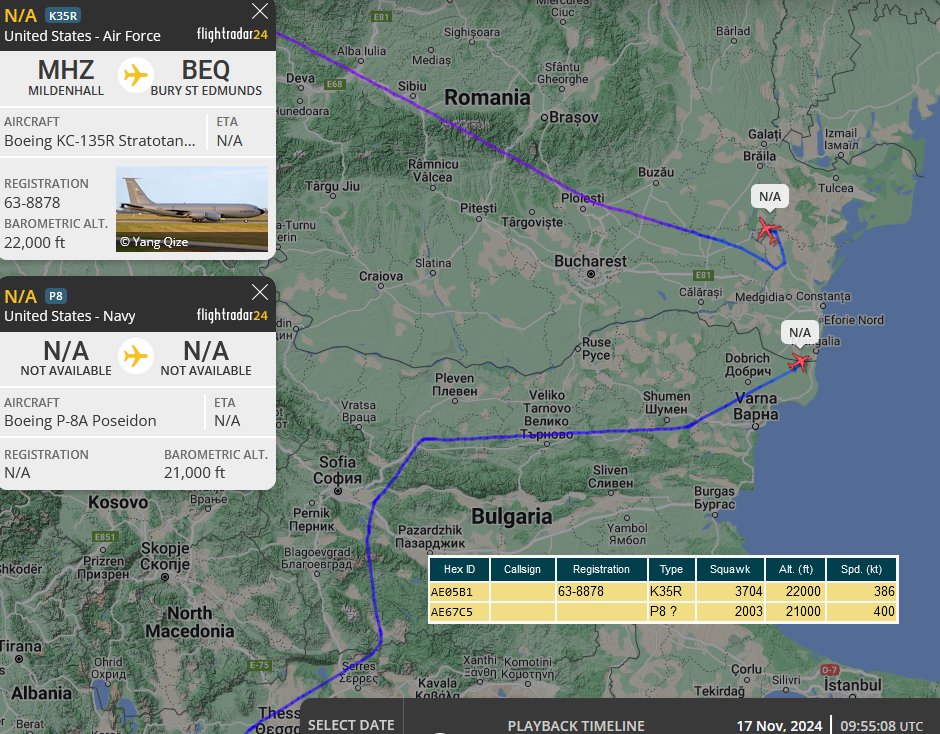940x734 pixels.
Task: Click the E68 road shield near Deva
Action: pyautogui.click(x=335, y=84)
